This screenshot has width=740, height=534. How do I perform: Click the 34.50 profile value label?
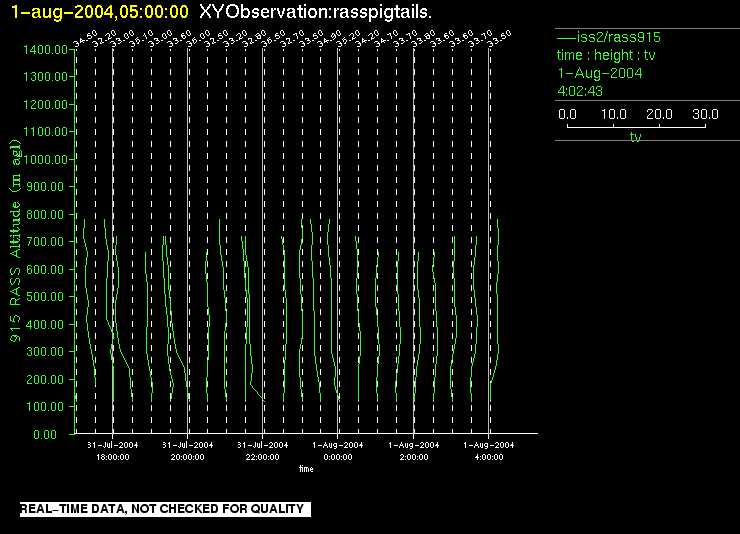pyautogui.click(x=85, y=39)
